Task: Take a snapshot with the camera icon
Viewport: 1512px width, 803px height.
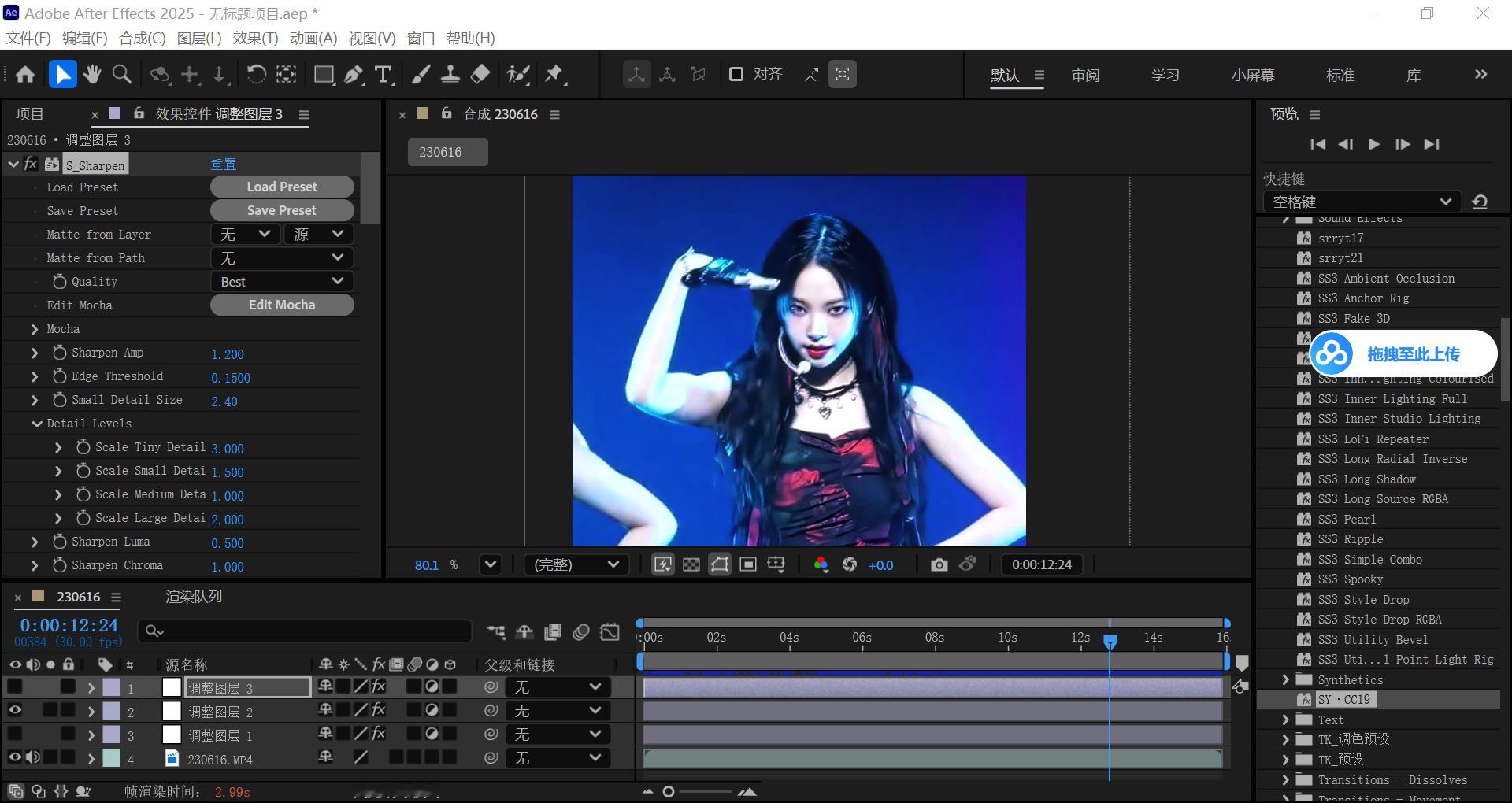Action: coord(939,564)
